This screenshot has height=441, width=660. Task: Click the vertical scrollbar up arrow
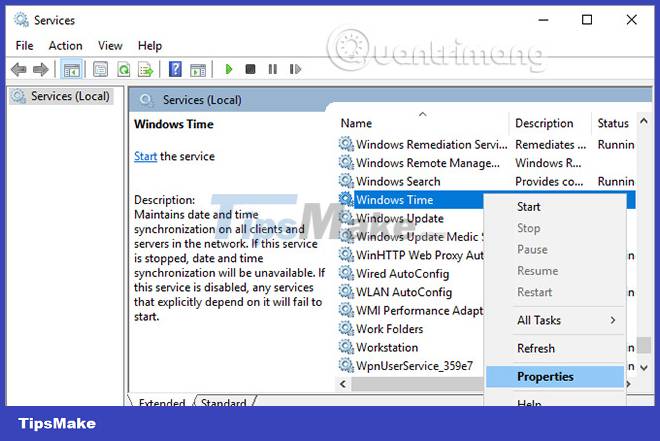pyautogui.click(x=644, y=122)
